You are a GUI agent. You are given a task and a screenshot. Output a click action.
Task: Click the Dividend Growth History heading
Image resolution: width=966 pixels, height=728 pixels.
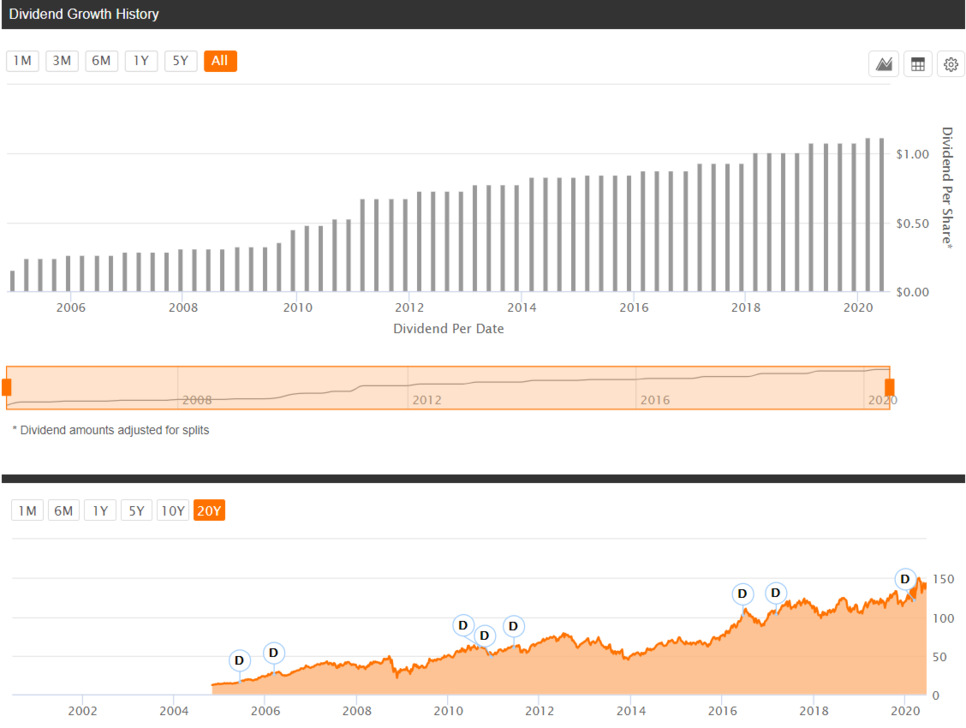point(84,14)
